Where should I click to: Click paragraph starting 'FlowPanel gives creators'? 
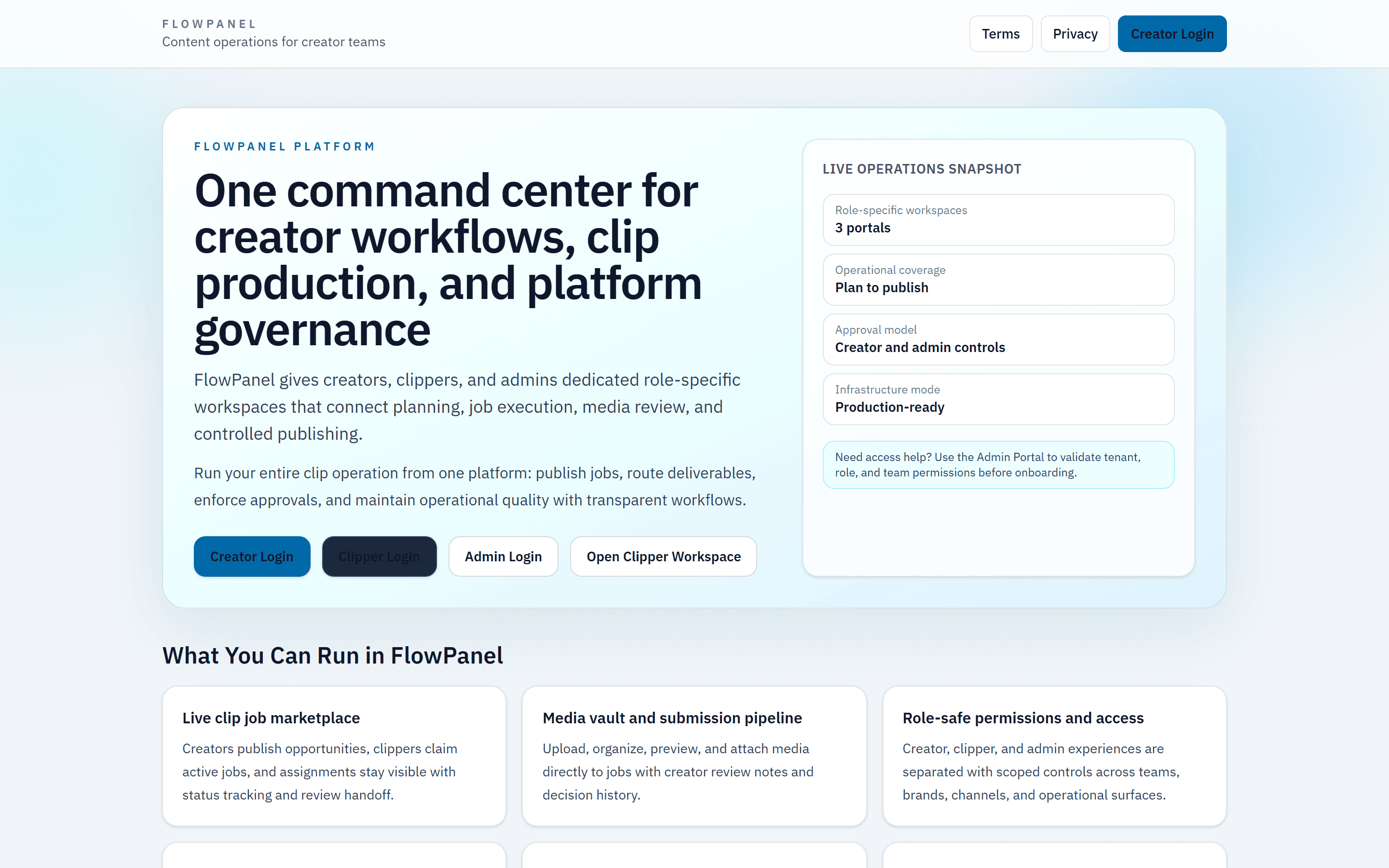[467, 407]
